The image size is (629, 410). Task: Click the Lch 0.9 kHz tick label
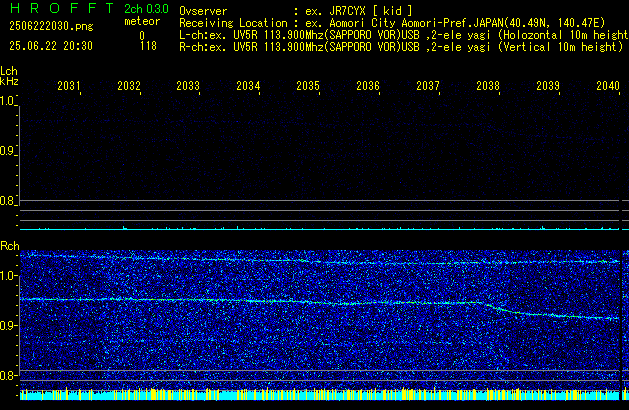coord(8,151)
